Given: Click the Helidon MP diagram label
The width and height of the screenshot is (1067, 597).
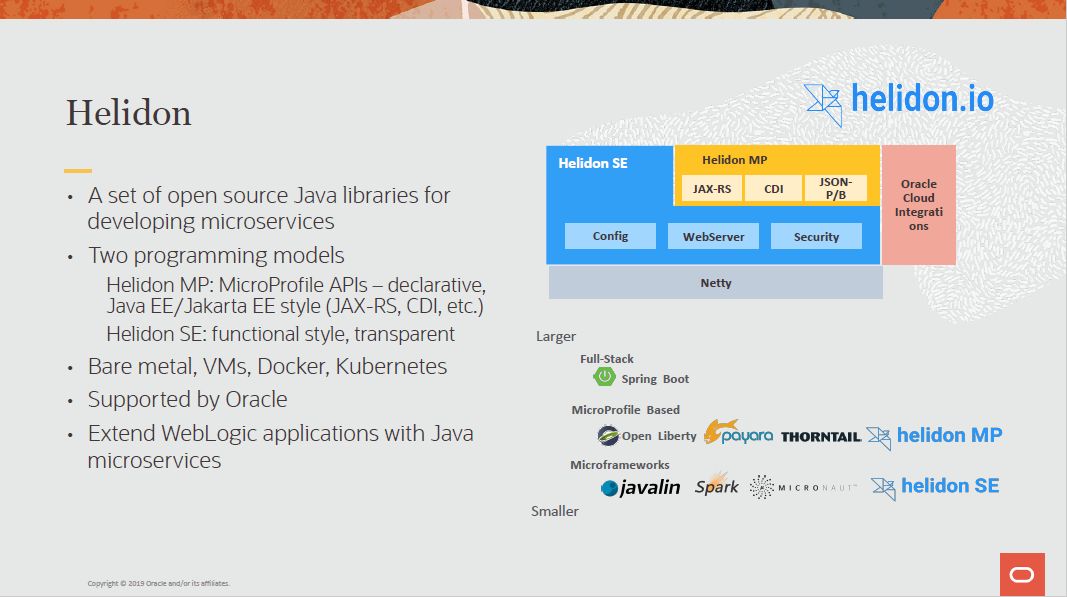Looking at the screenshot, I should tap(734, 160).
